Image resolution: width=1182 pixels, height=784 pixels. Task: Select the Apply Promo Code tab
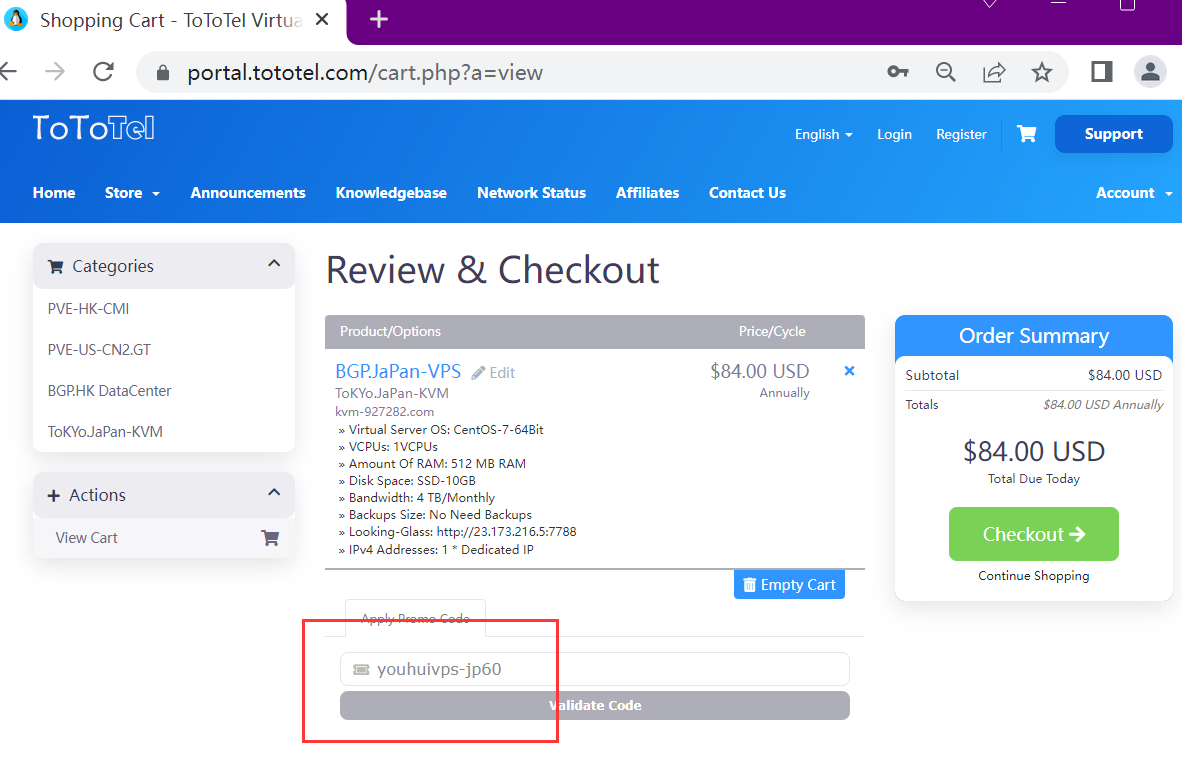click(415, 618)
